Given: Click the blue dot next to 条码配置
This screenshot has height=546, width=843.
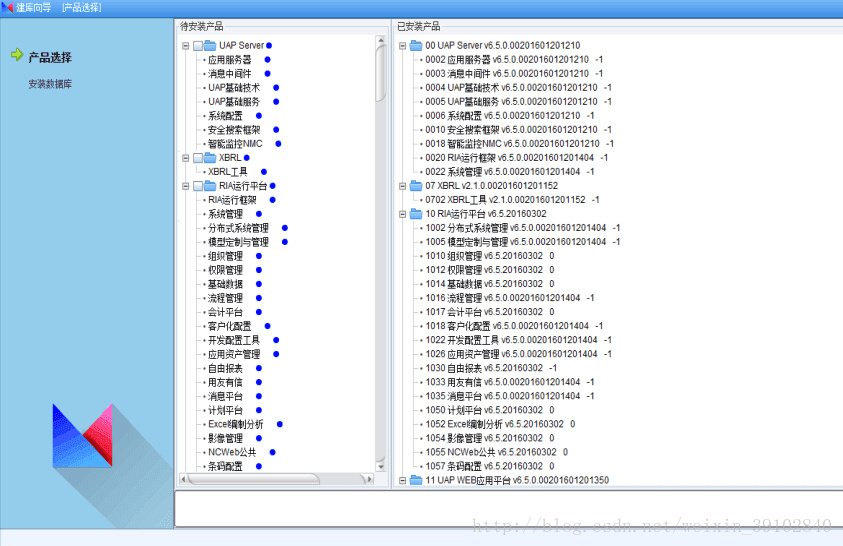Looking at the screenshot, I should (x=259, y=466).
